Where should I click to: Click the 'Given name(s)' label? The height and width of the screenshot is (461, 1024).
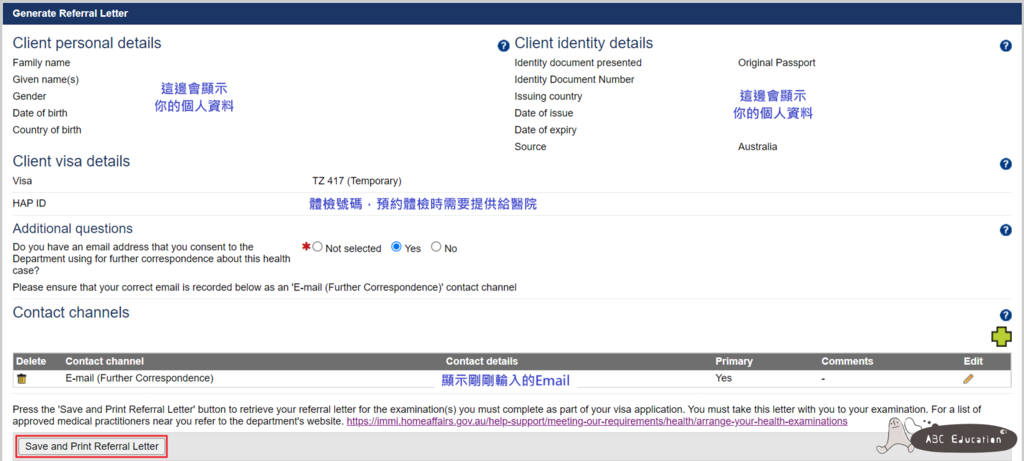point(46,80)
